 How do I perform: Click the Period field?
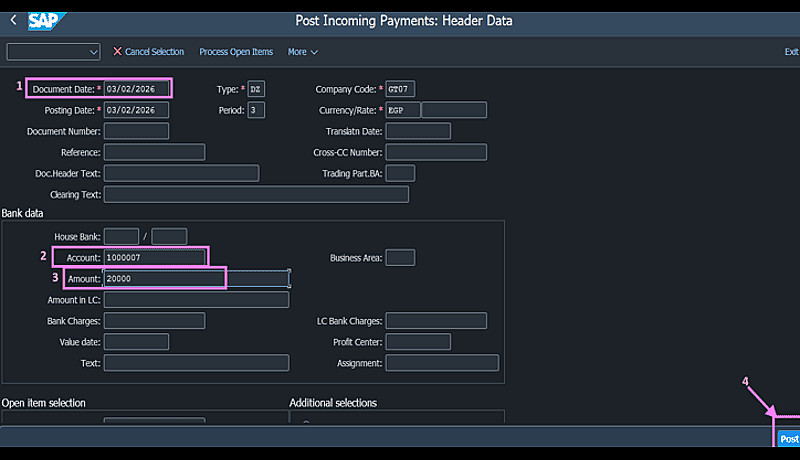pos(256,110)
